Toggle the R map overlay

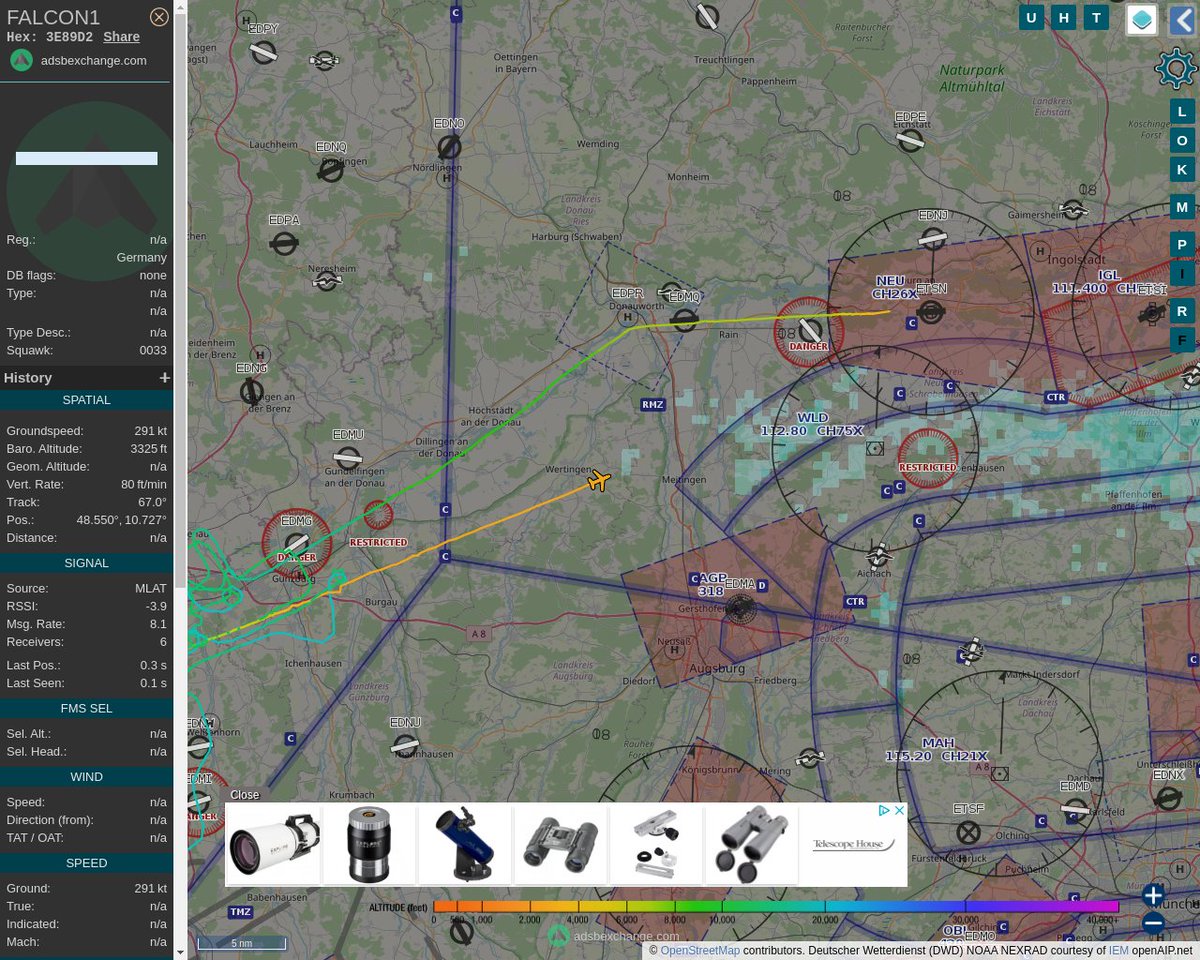click(1182, 311)
